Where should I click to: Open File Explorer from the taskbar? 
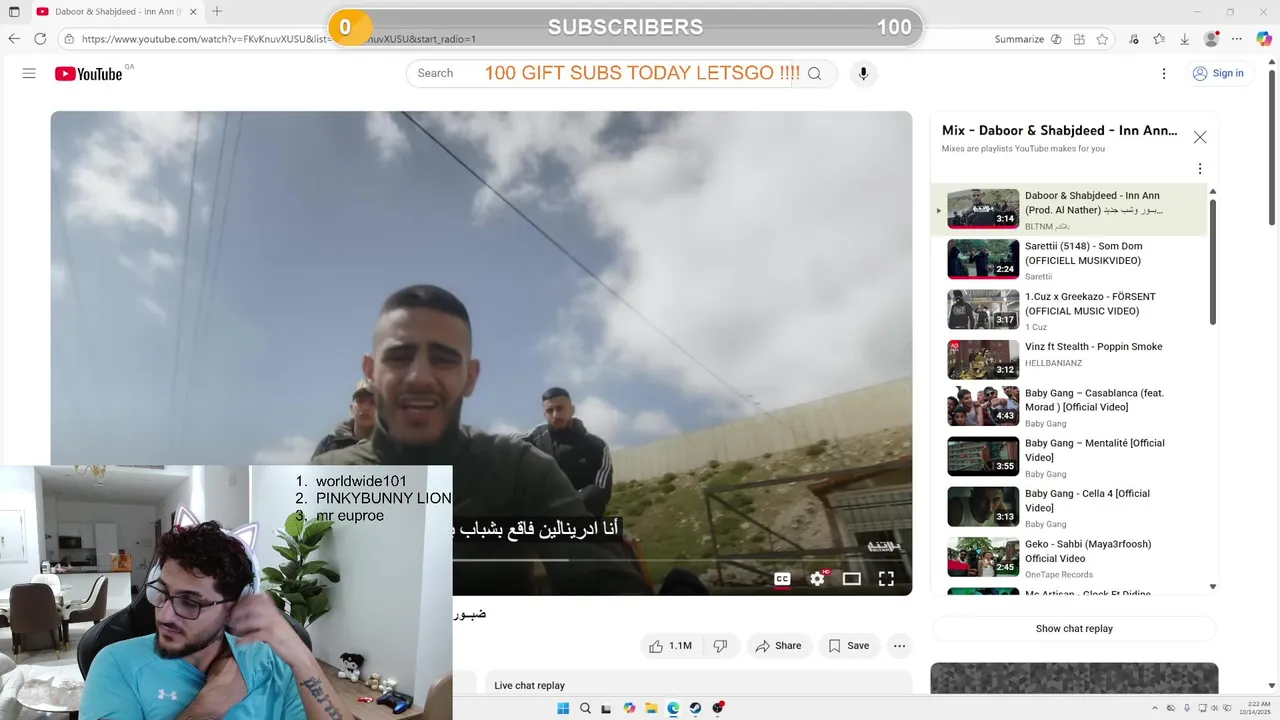[x=651, y=708]
